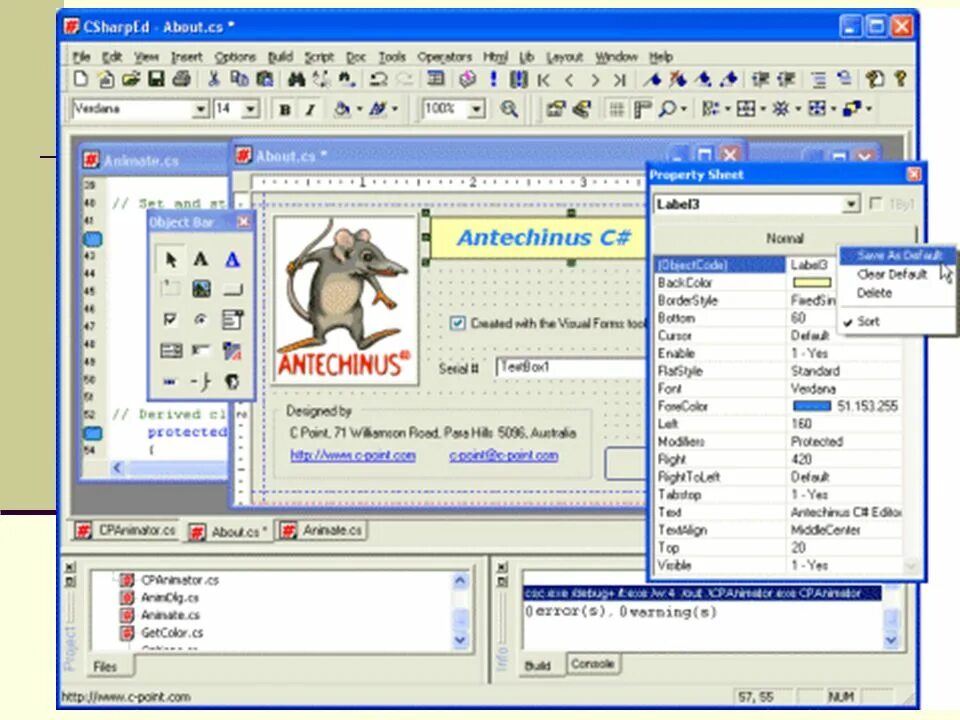Select the radio button tool in Object Bar

click(x=201, y=319)
